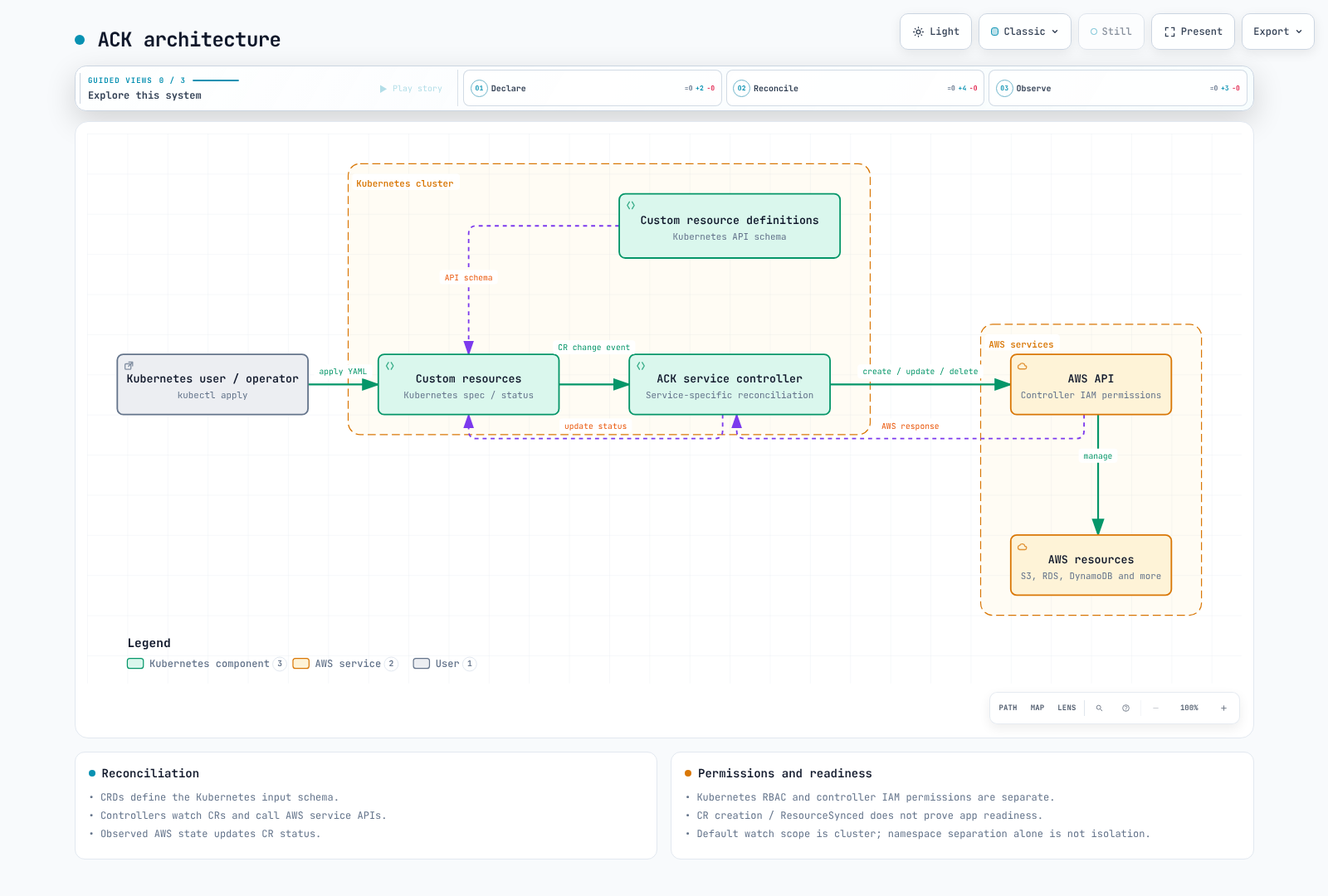Click the cloud icon on AWS resources node
This screenshot has width=1328, height=896.
1023,547
